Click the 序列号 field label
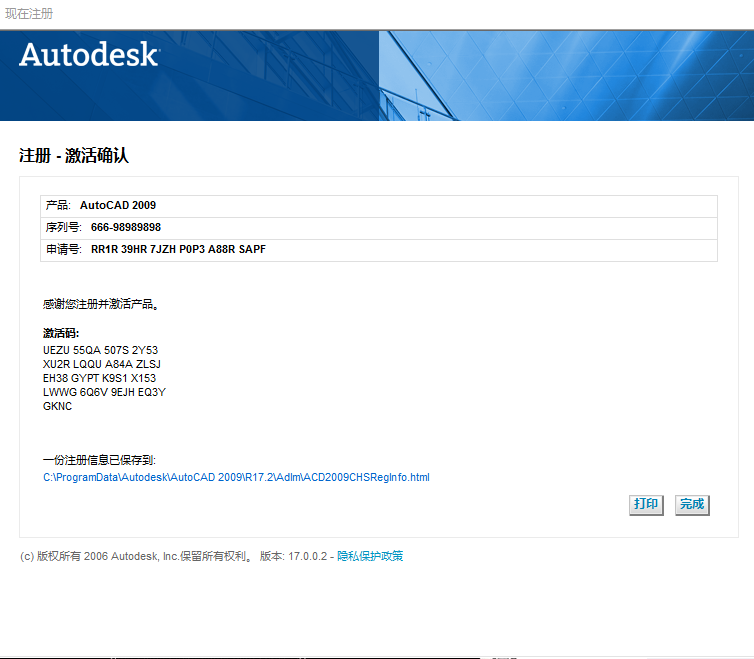Viewport: 754px width, 659px height. pyautogui.click(x=64, y=228)
